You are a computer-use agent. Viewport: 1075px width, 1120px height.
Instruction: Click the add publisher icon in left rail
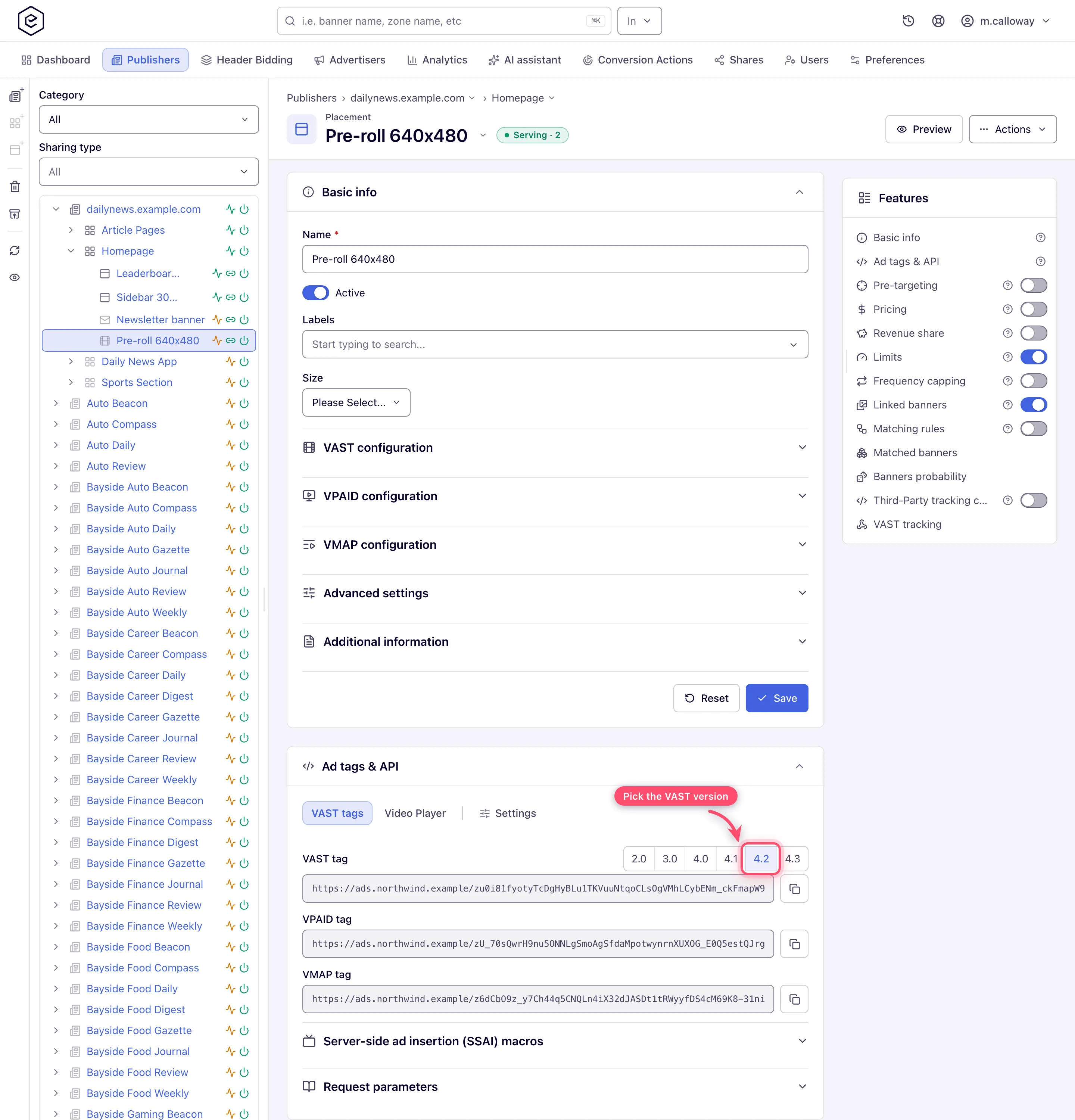(16, 95)
